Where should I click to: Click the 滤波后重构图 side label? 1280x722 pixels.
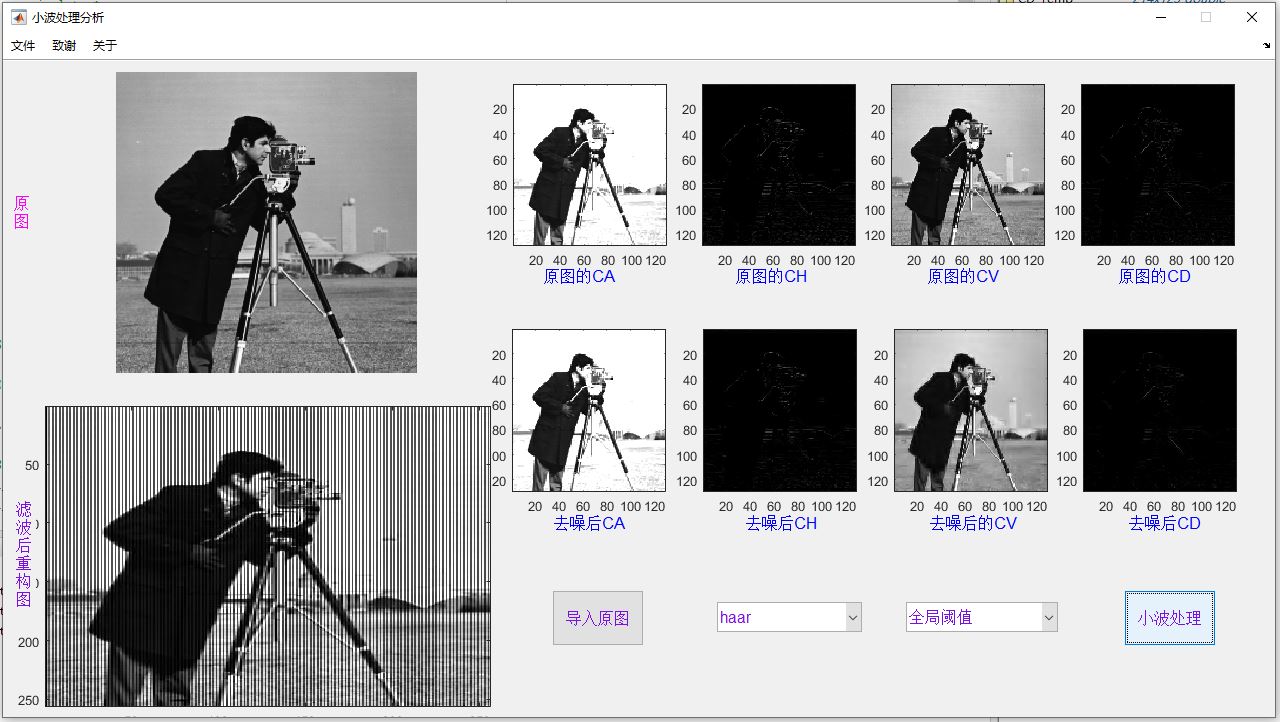point(24,554)
